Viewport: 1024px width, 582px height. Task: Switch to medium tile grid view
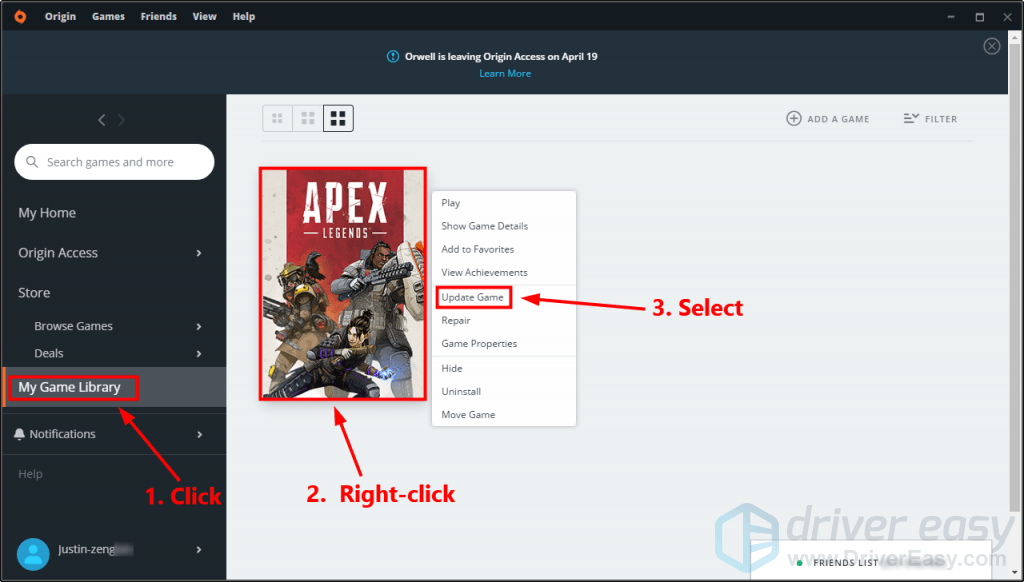point(308,119)
